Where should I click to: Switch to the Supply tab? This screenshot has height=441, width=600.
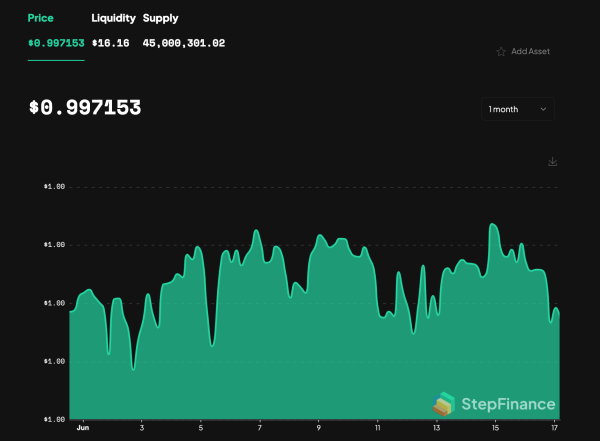(160, 18)
